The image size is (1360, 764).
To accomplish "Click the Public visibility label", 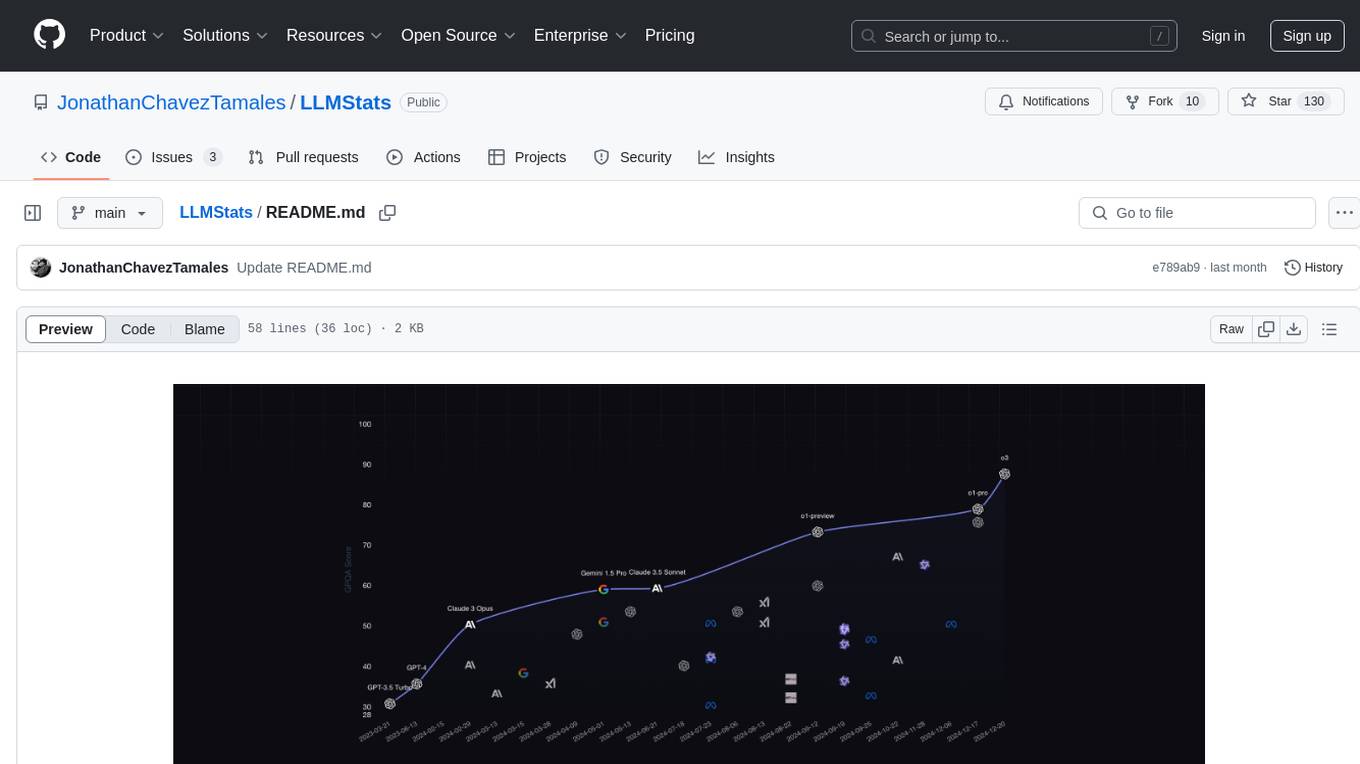I will tap(423, 102).
